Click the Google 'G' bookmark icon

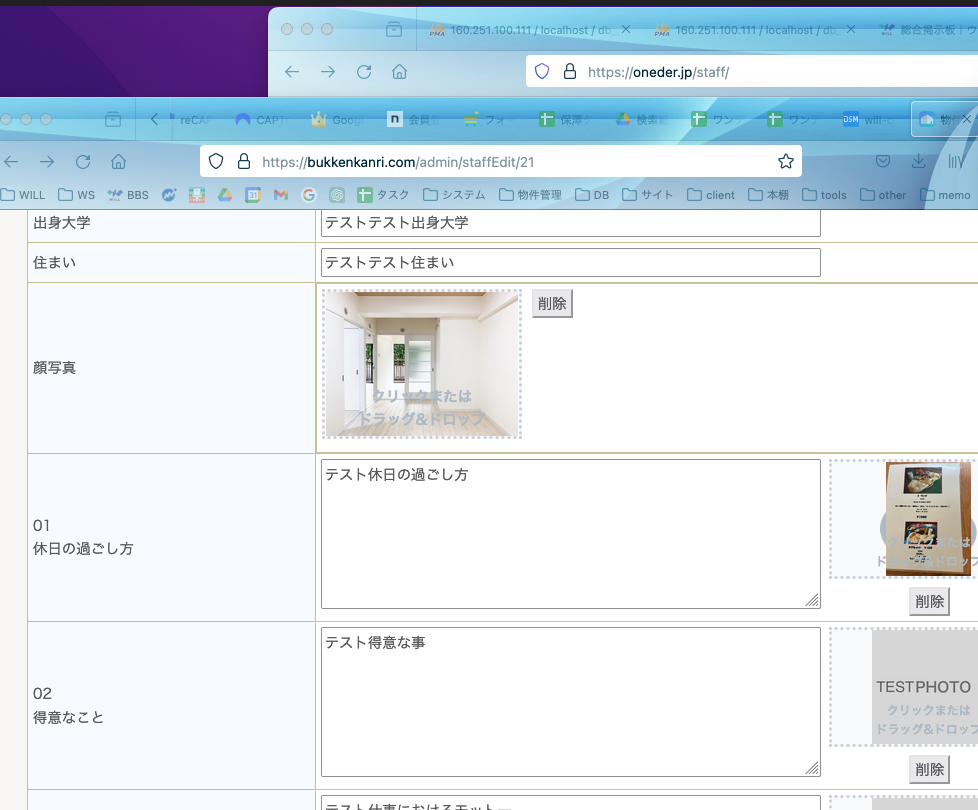(308, 195)
